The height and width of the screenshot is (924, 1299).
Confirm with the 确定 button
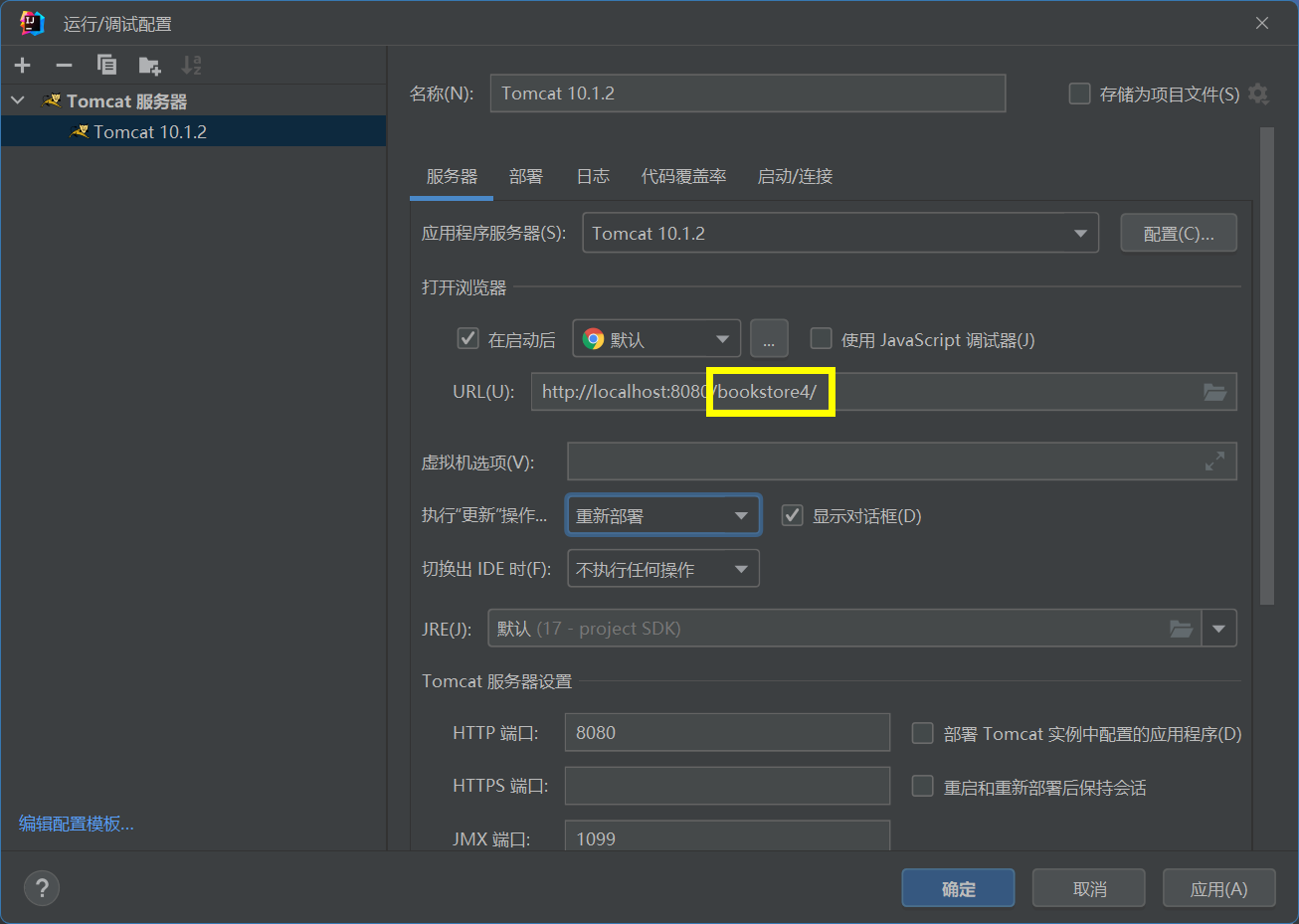point(958,888)
